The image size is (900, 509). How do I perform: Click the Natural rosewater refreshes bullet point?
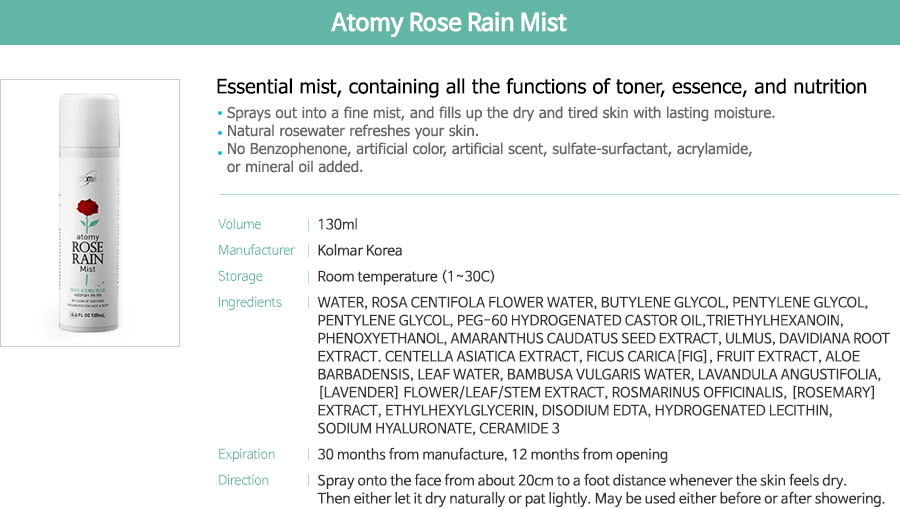point(352,131)
